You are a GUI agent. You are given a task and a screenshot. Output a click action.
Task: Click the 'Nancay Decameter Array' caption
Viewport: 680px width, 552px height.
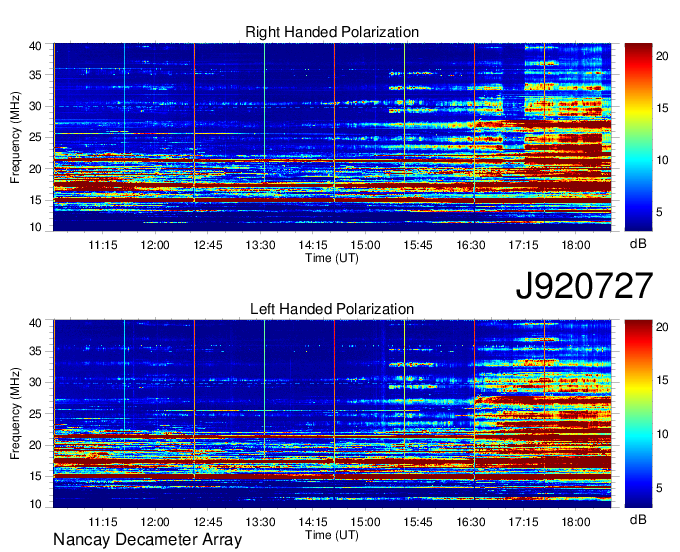pos(147,540)
